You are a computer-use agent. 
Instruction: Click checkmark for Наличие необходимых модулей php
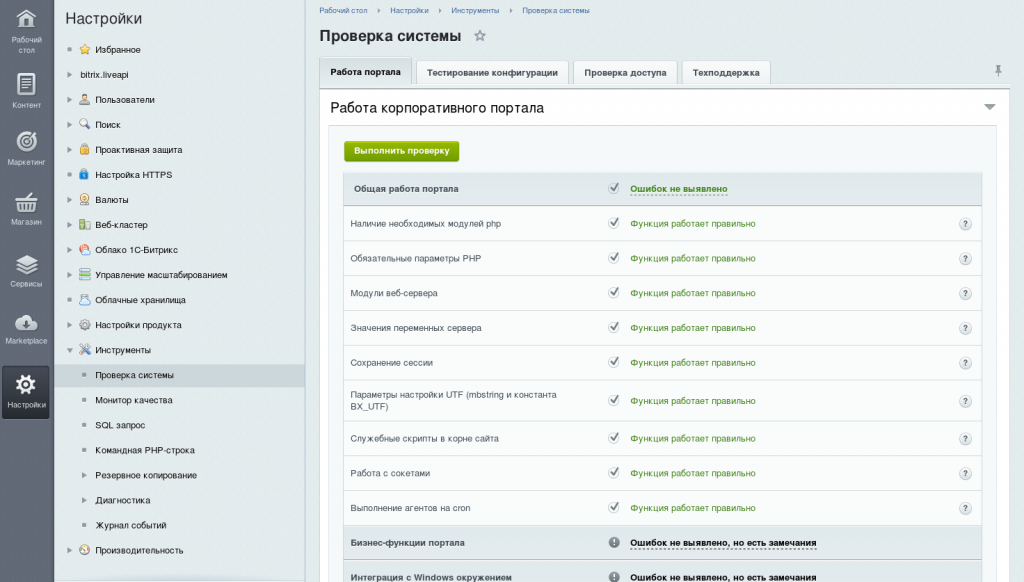(614, 223)
